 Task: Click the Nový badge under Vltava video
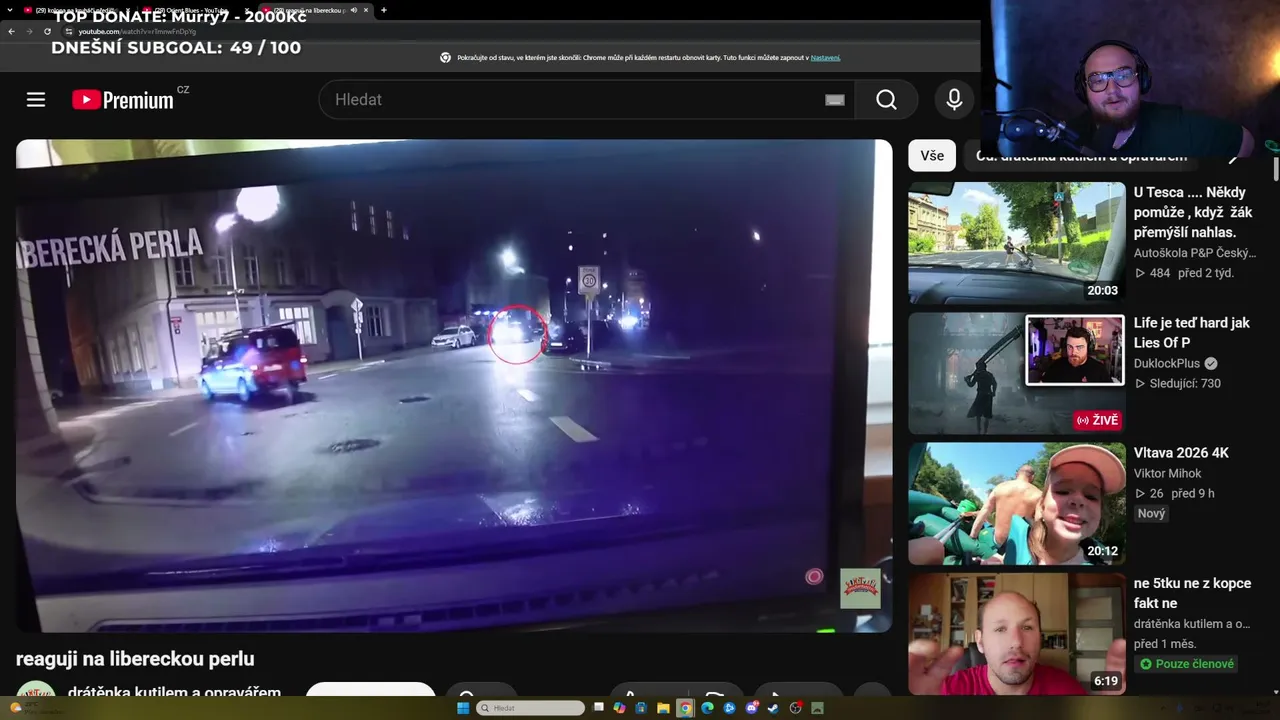coord(1152,513)
